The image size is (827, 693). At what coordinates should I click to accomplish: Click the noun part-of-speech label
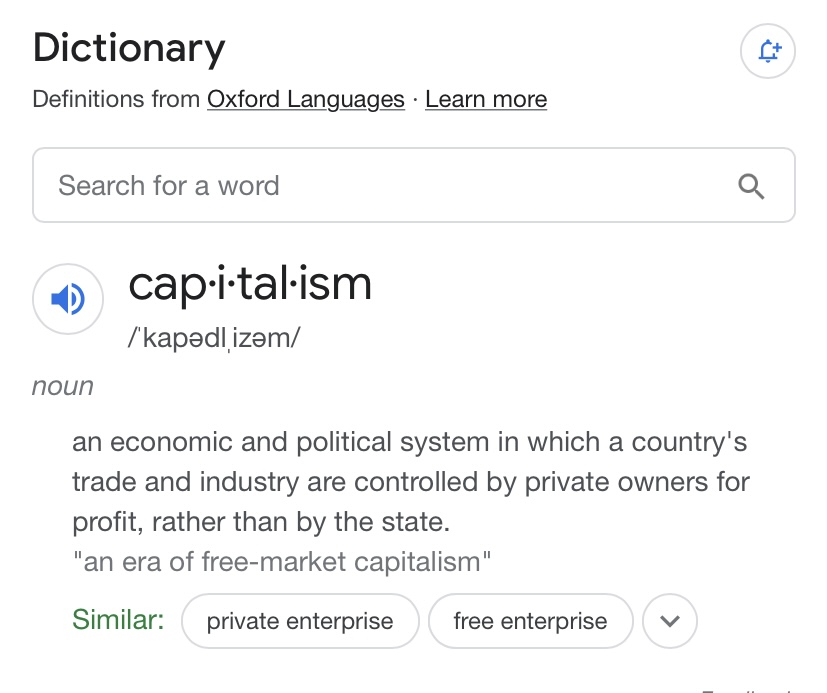[x=63, y=387]
